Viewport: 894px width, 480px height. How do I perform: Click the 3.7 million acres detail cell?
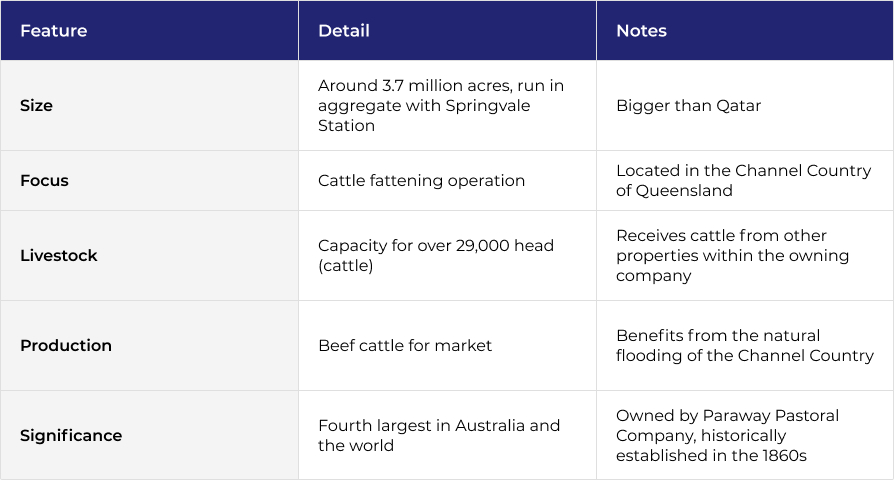[x=441, y=105]
